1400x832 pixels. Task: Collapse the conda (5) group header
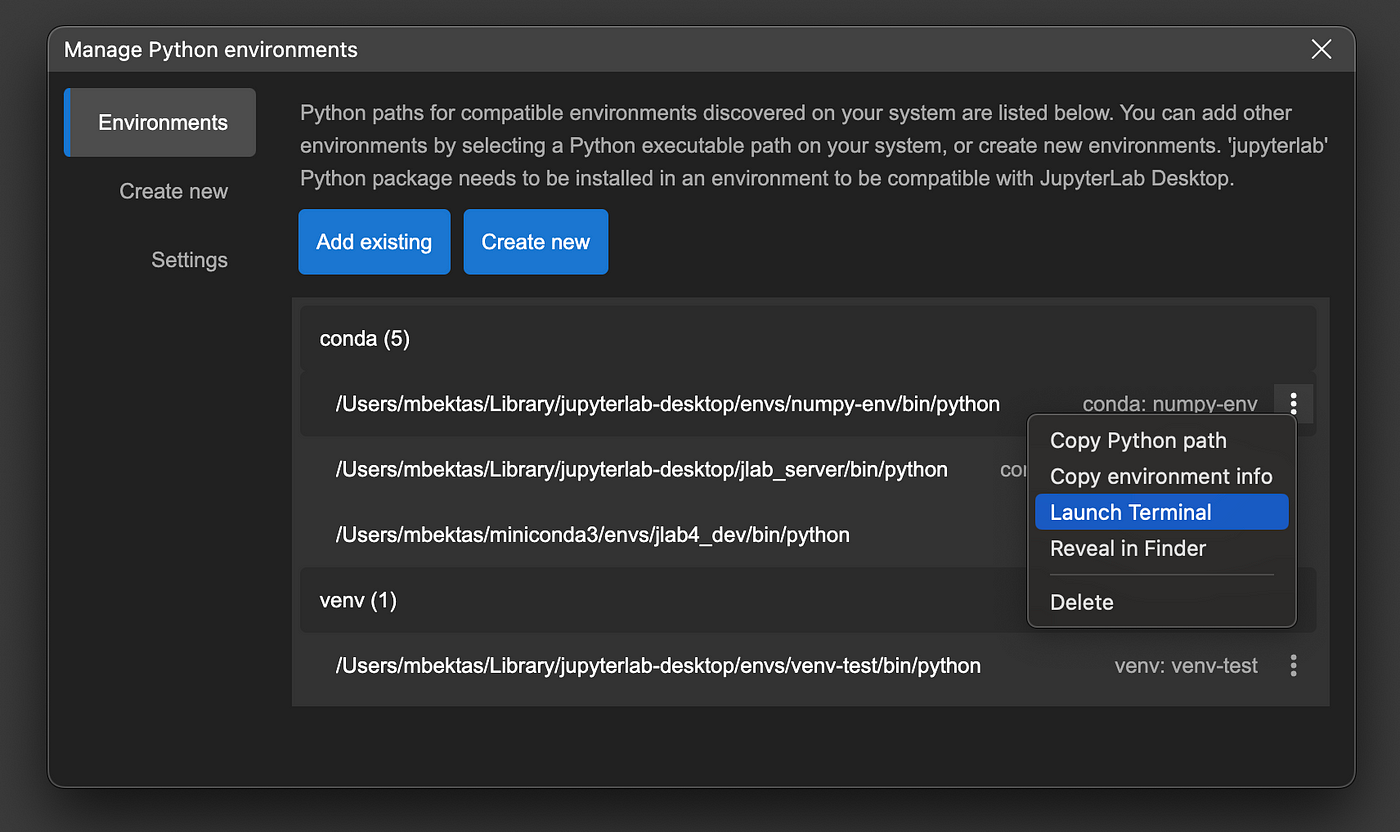tap(808, 338)
